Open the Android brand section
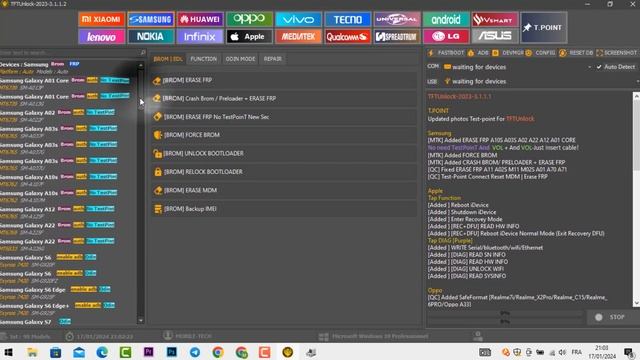 pos(446,19)
